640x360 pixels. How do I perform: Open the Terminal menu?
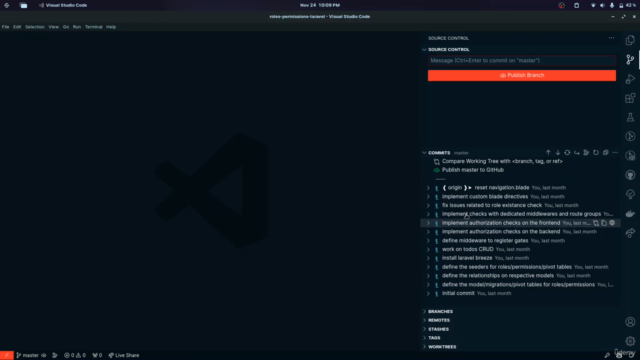point(93,27)
